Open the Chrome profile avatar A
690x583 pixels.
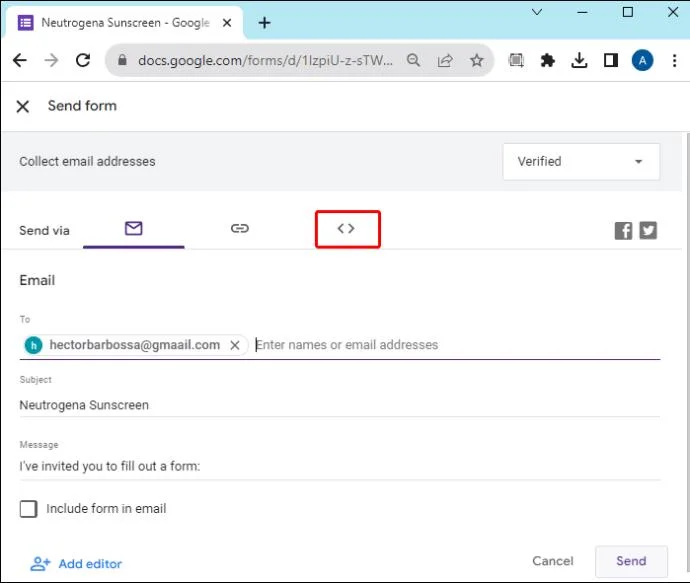pyautogui.click(x=642, y=60)
